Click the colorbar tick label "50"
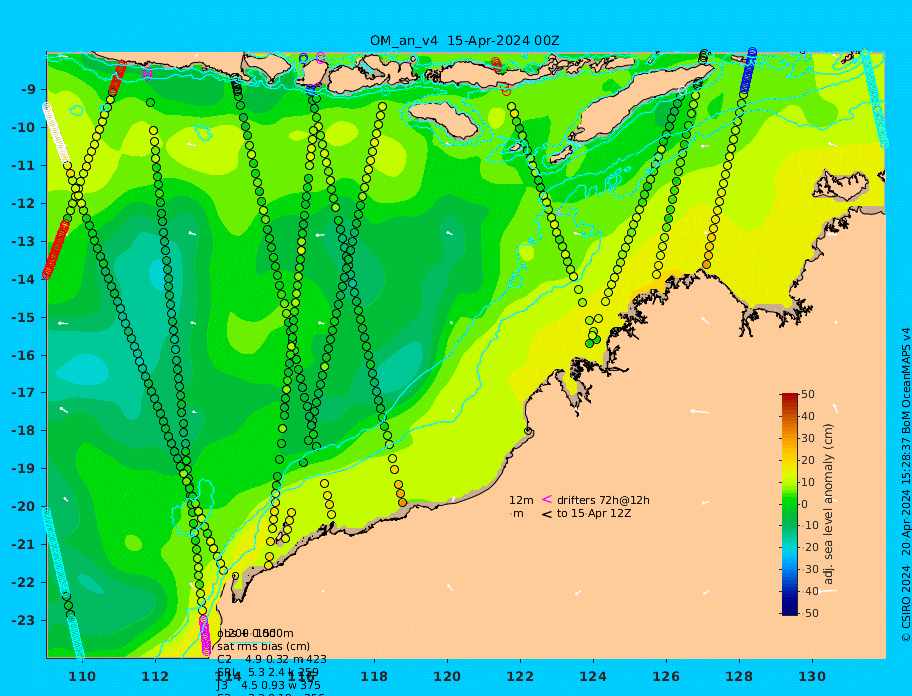This screenshot has width=912, height=696. click(x=808, y=394)
